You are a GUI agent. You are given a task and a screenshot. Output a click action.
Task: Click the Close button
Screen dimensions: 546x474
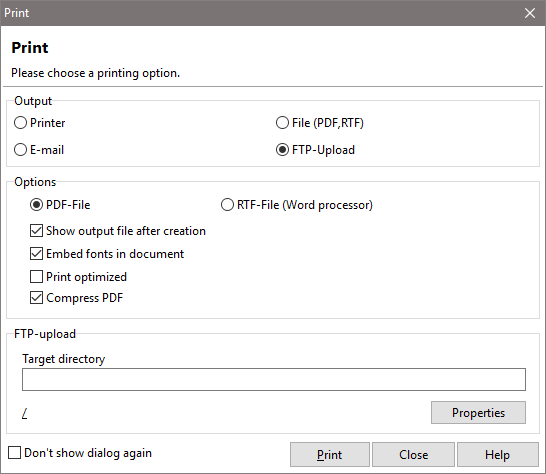coord(413,454)
